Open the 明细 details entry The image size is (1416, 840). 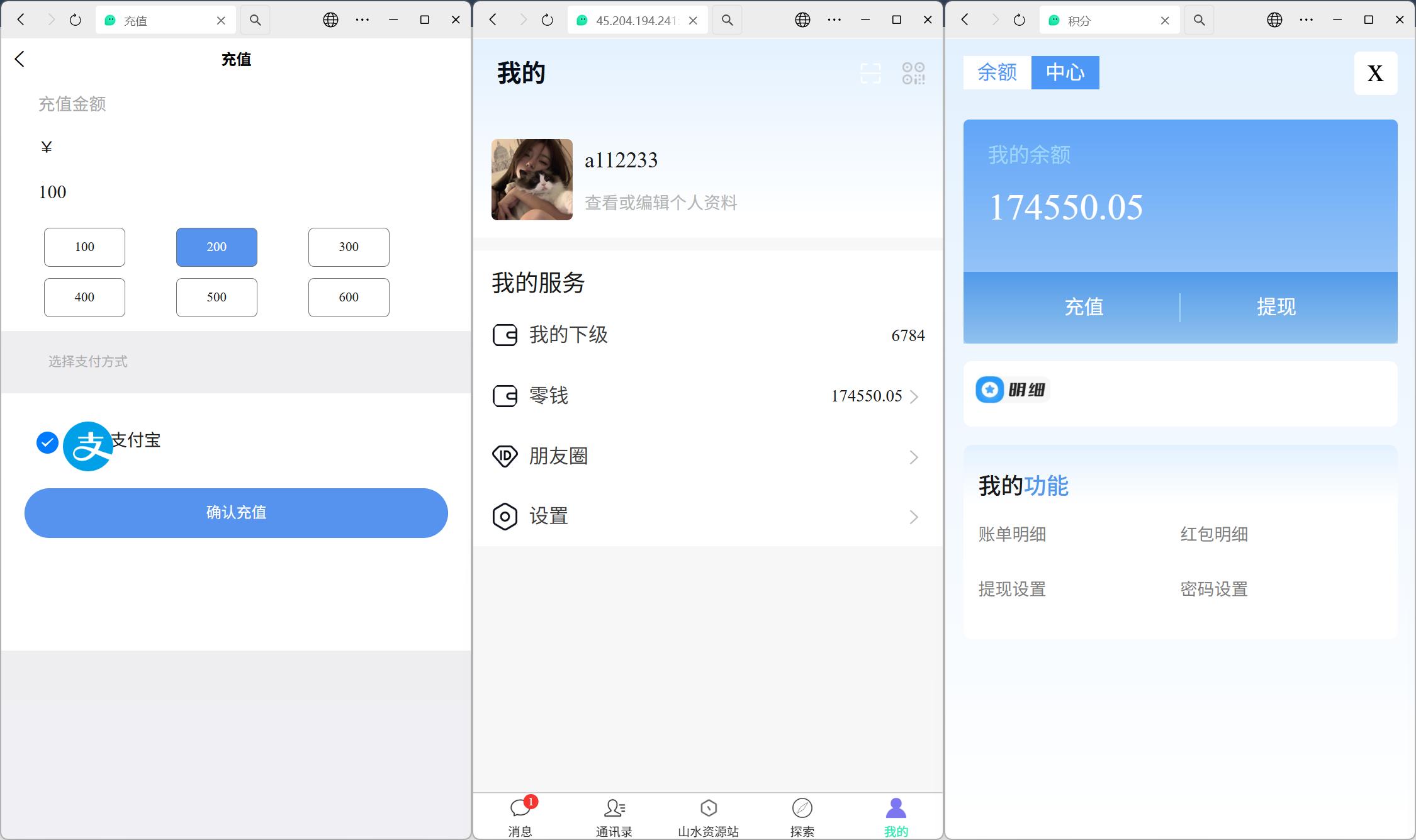tap(1012, 390)
